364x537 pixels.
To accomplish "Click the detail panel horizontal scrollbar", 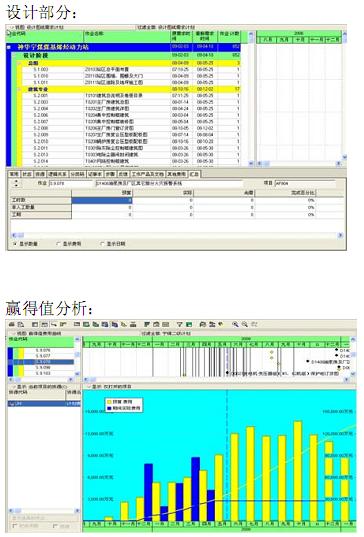I will point(177,235).
